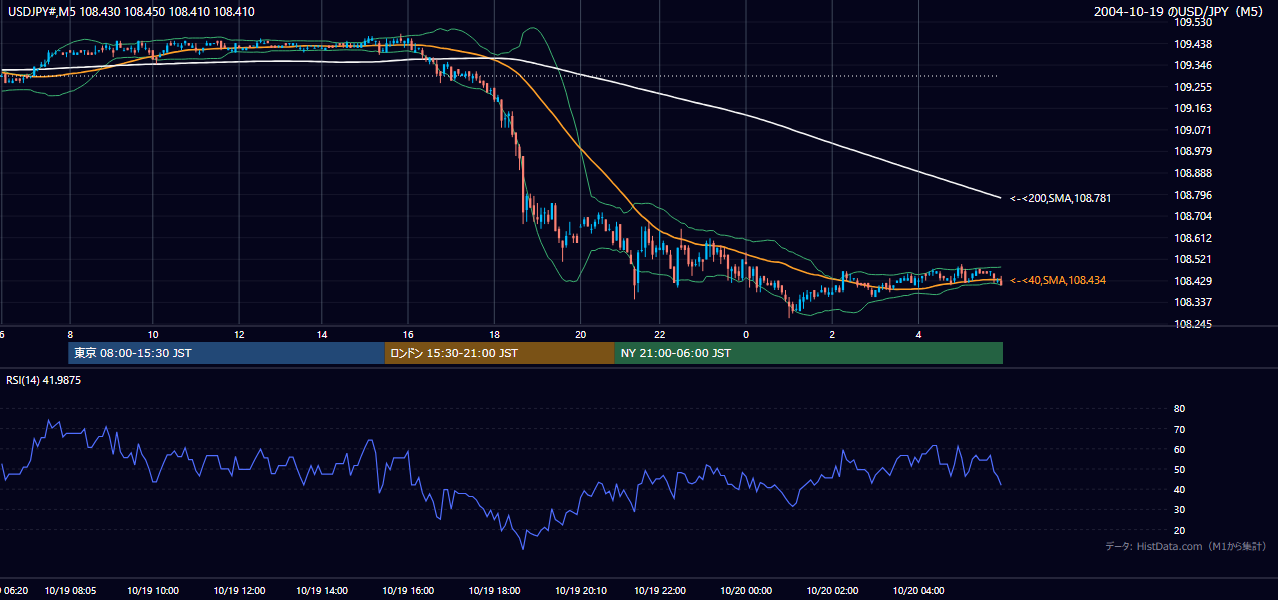Screen dimensions: 1278x600
Task: Click the RSI axis level 20
Action: (1179, 530)
